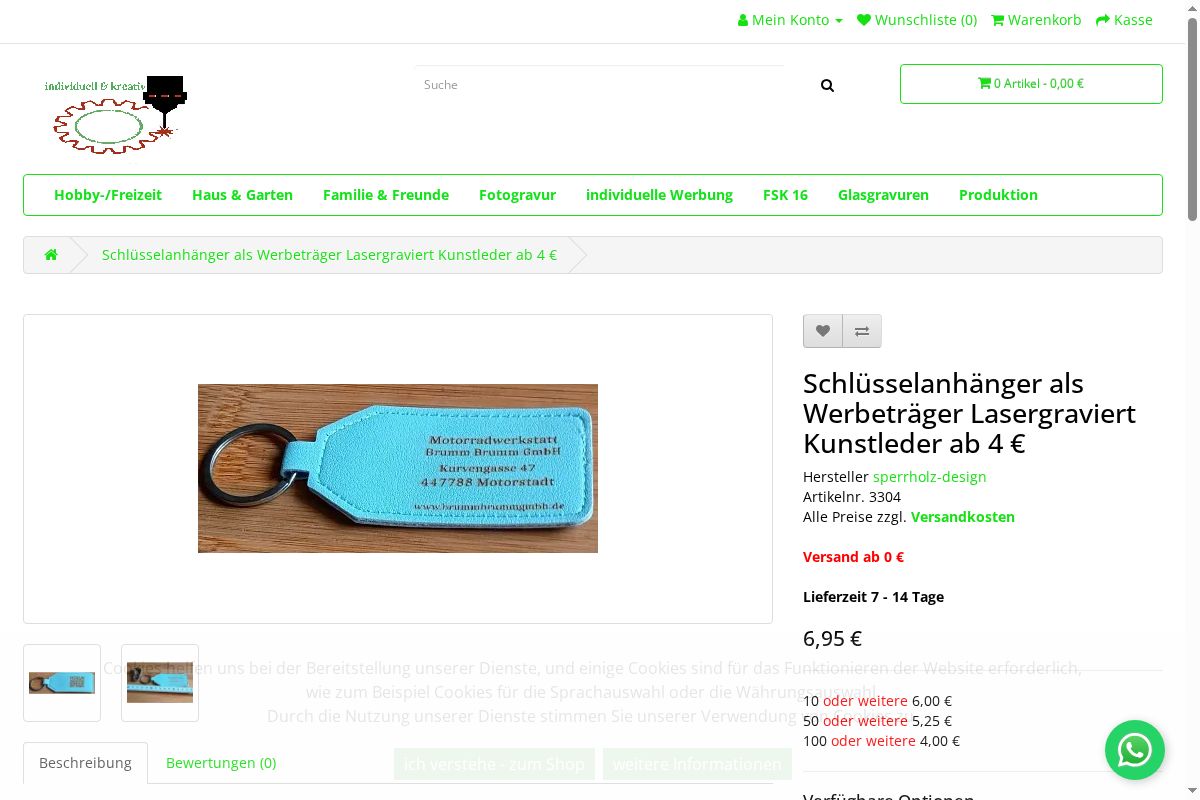Click the shop logo

116,114
